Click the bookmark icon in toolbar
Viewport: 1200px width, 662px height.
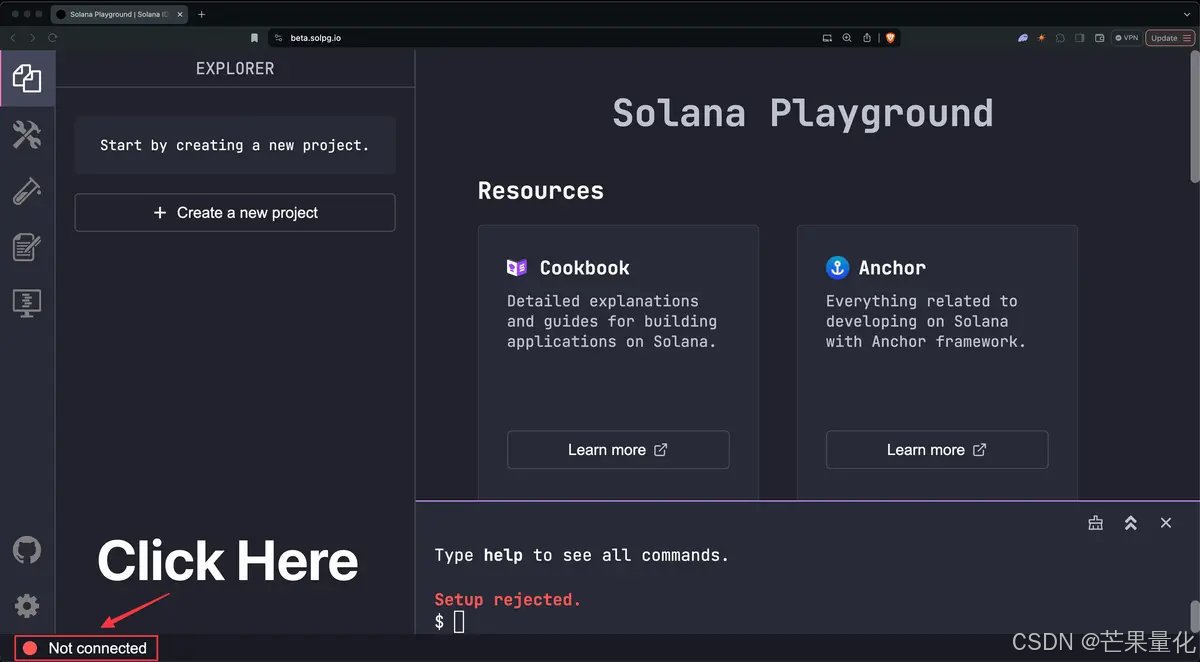[x=254, y=38]
